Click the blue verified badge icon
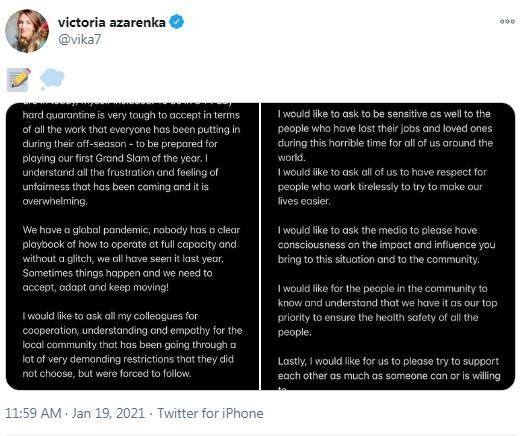Screen dimensions: 526x436 coord(176,22)
